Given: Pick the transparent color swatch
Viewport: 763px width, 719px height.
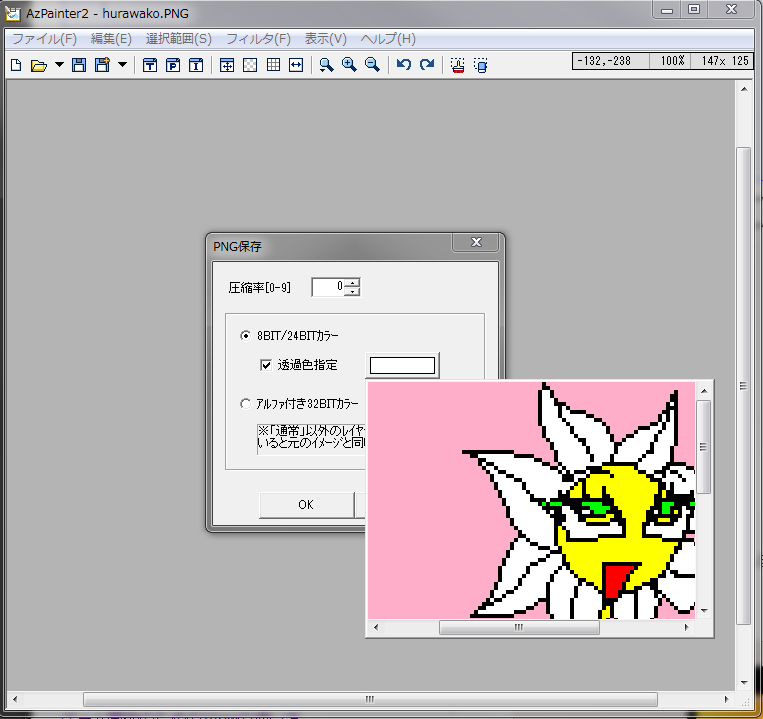Looking at the screenshot, I should pyautogui.click(x=403, y=365).
